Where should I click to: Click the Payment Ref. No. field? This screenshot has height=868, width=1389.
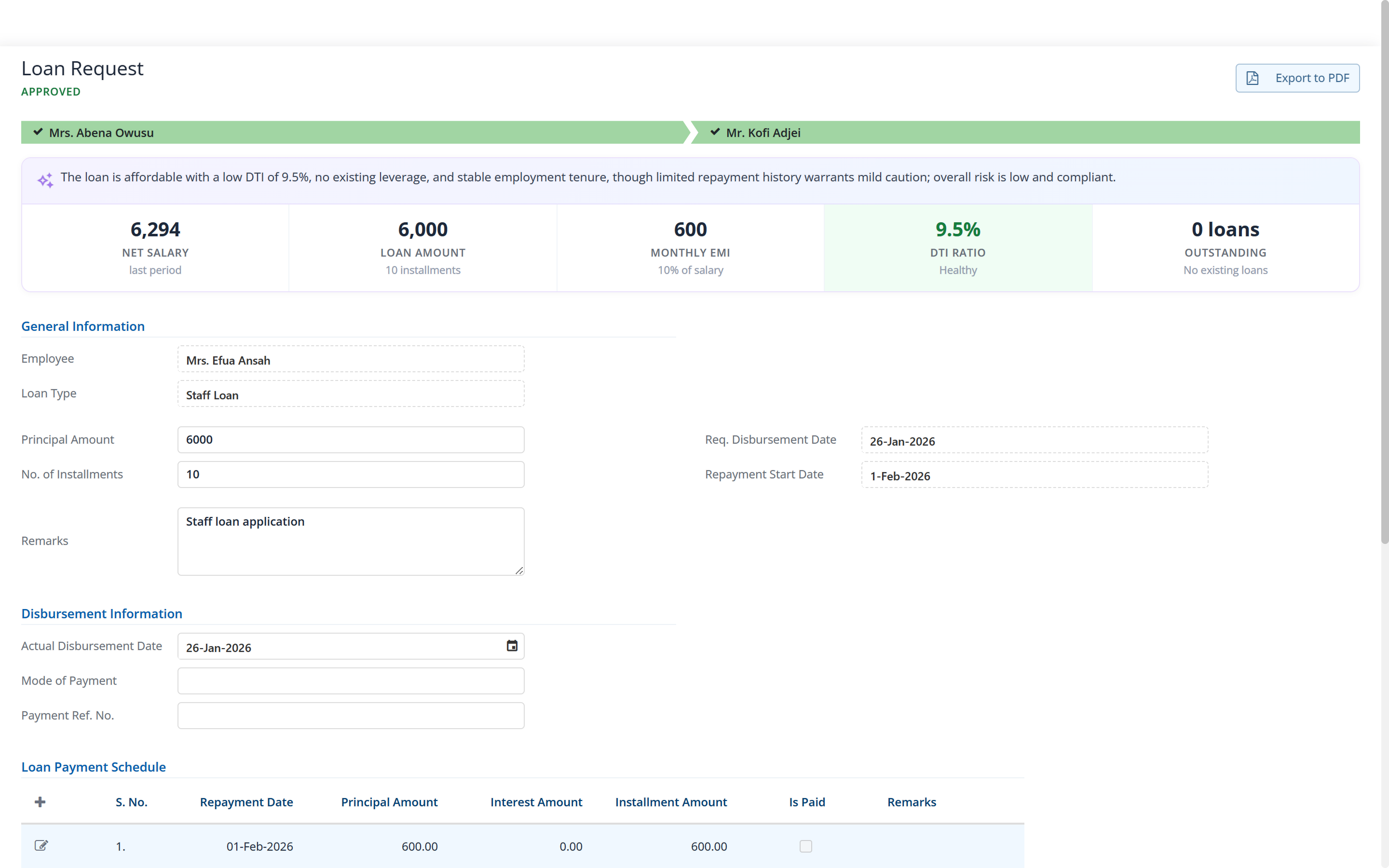point(351,716)
